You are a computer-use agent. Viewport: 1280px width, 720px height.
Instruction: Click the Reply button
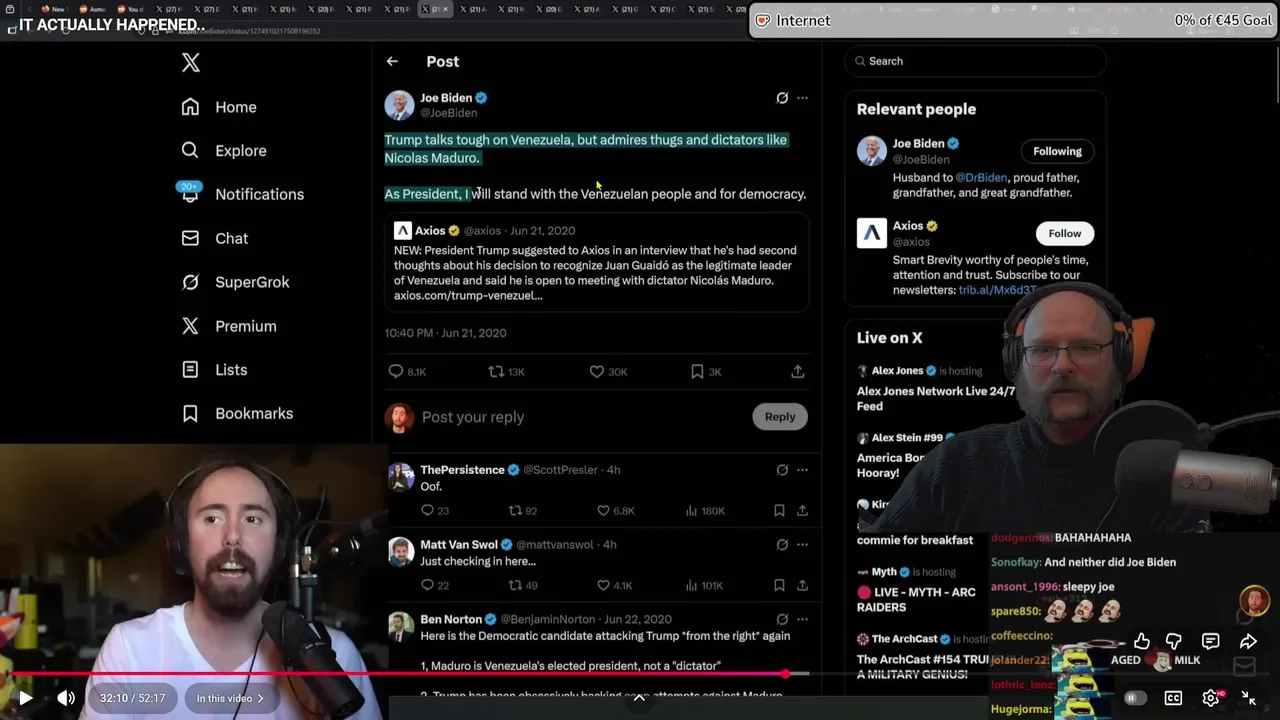tap(780, 417)
